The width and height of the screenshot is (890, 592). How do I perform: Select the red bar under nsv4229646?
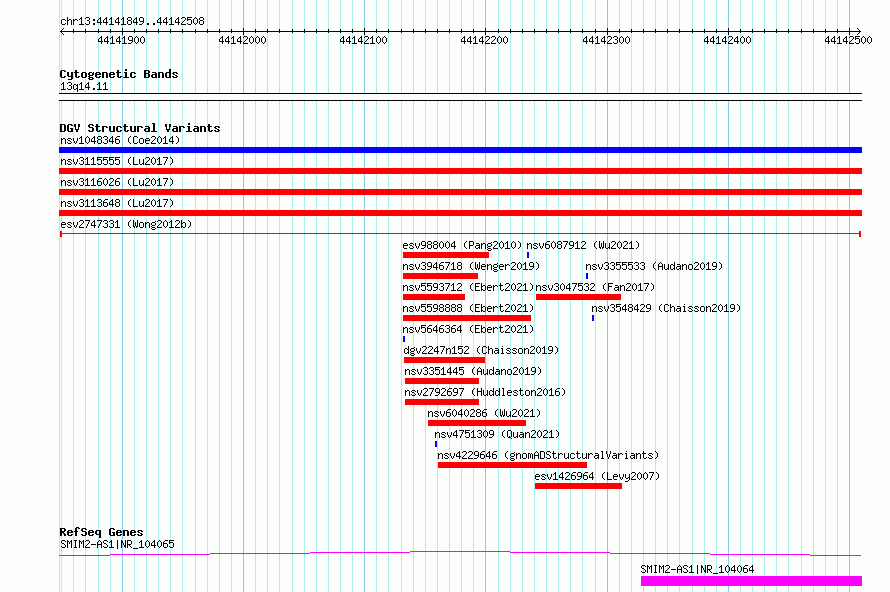[512, 465]
